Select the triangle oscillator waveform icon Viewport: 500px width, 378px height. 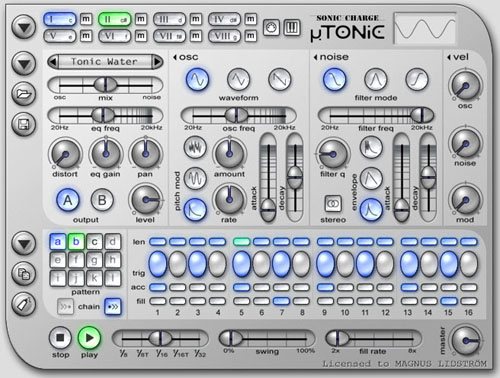coord(238,79)
